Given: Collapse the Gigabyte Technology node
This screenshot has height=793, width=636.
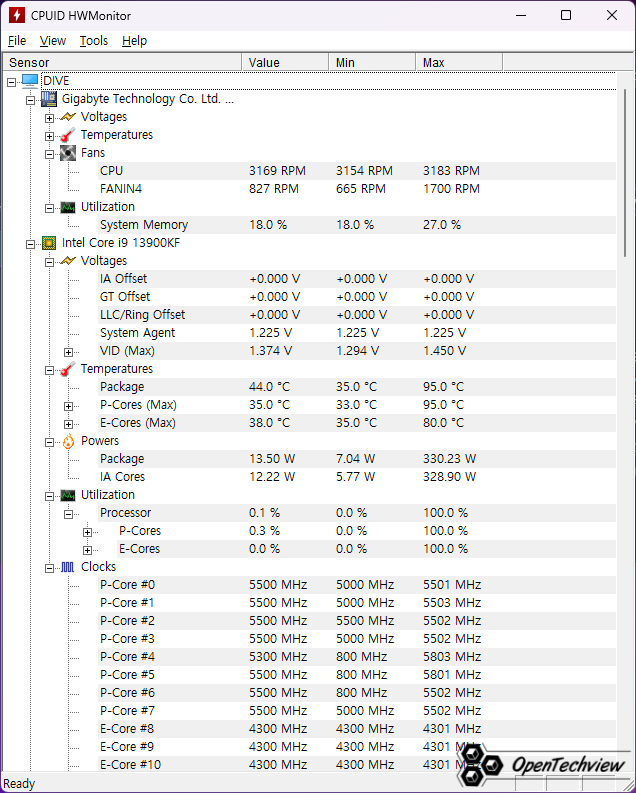Looking at the screenshot, I should [x=30, y=100].
